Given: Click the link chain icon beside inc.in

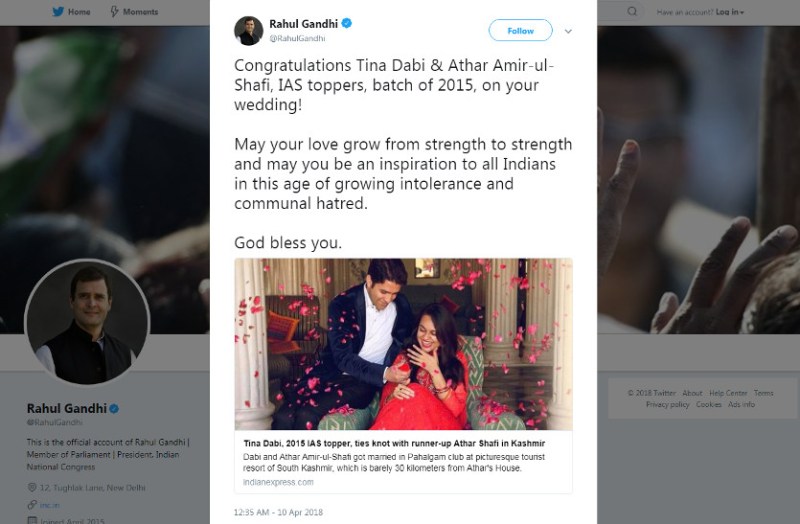Looking at the screenshot, I should [x=31, y=504].
